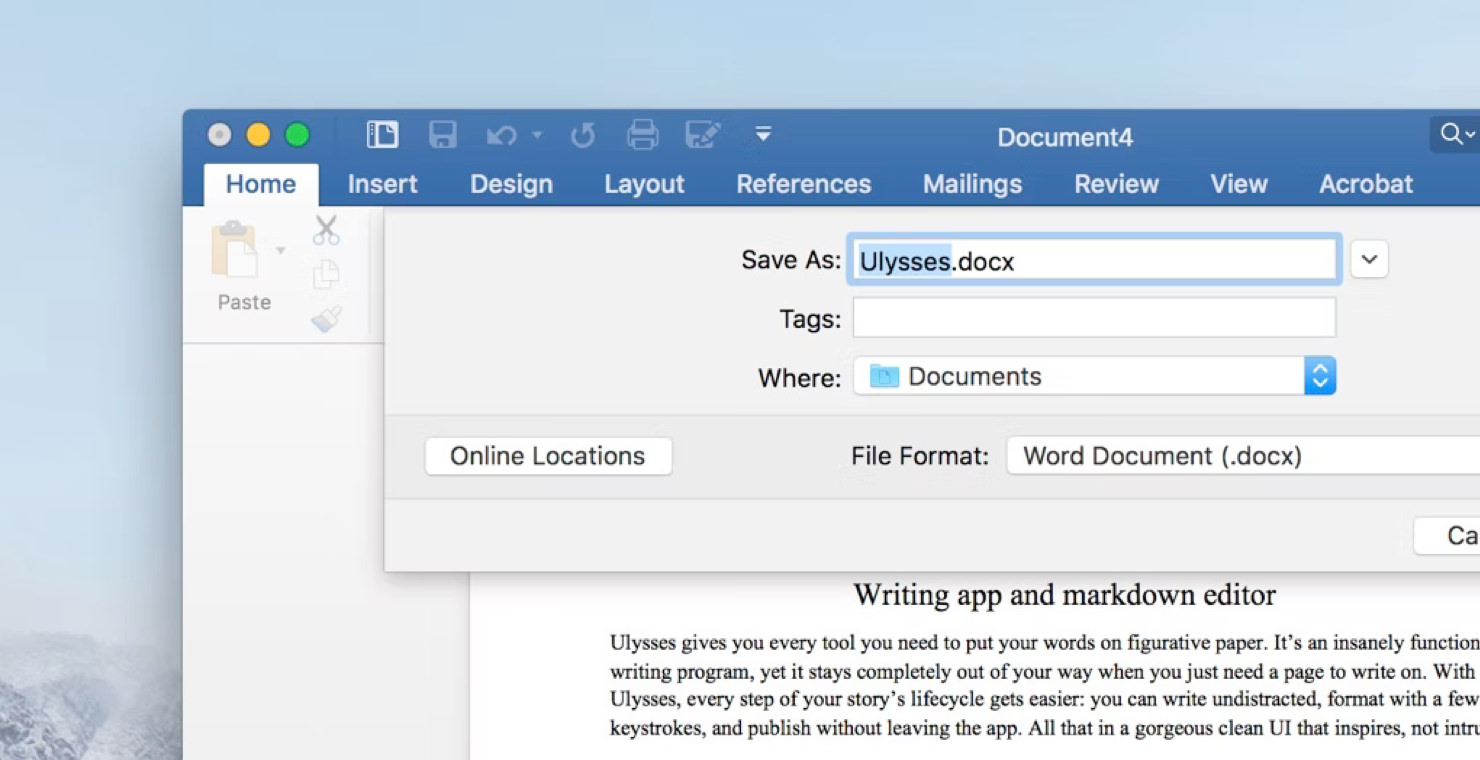This screenshot has height=760, width=1480.
Task: Click the Format Painter brush icon
Action: pyautogui.click(x=326, y=318)
